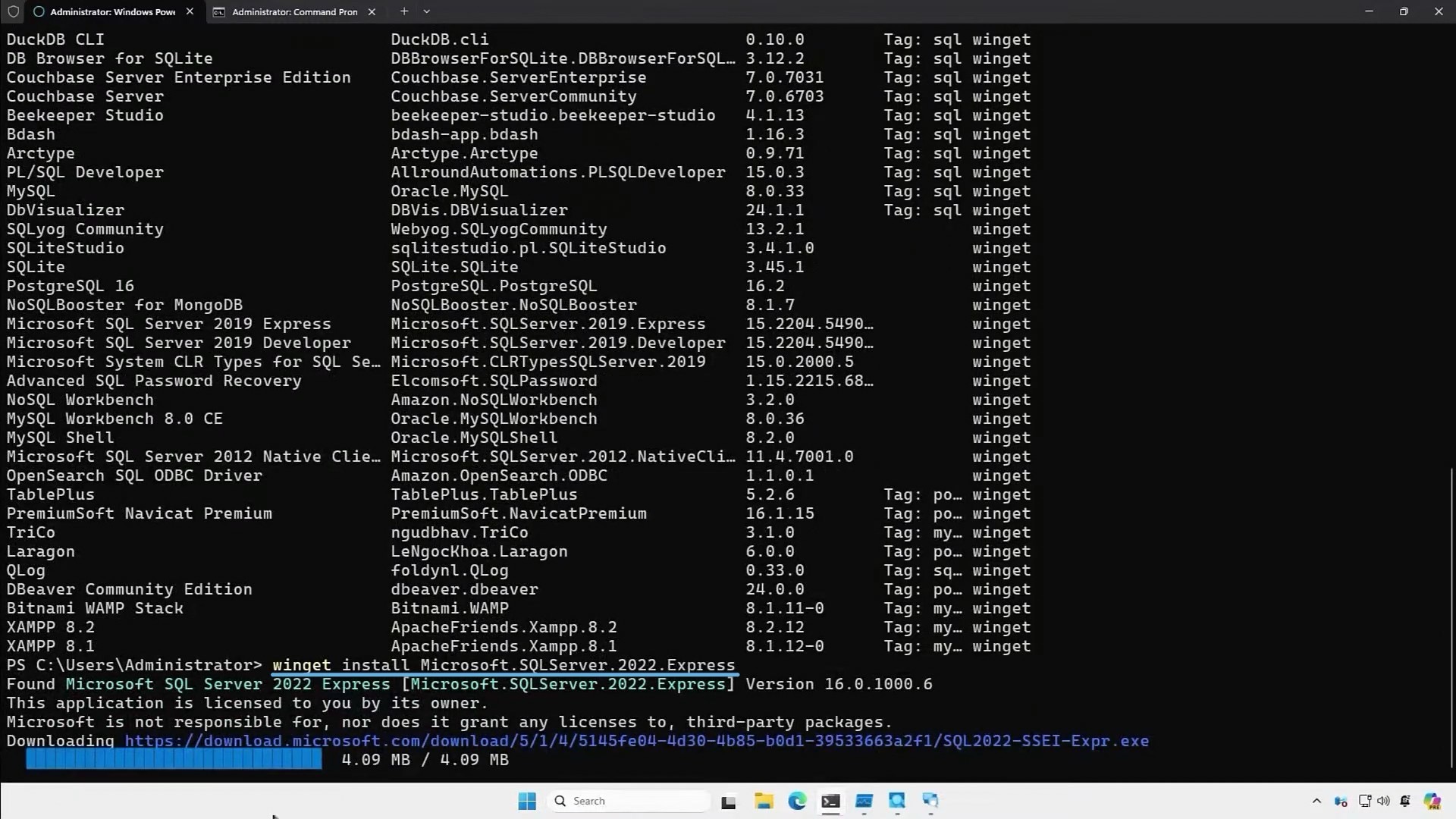Click the '4.09 MB / 4.09 MB' size text

(425, 760)
